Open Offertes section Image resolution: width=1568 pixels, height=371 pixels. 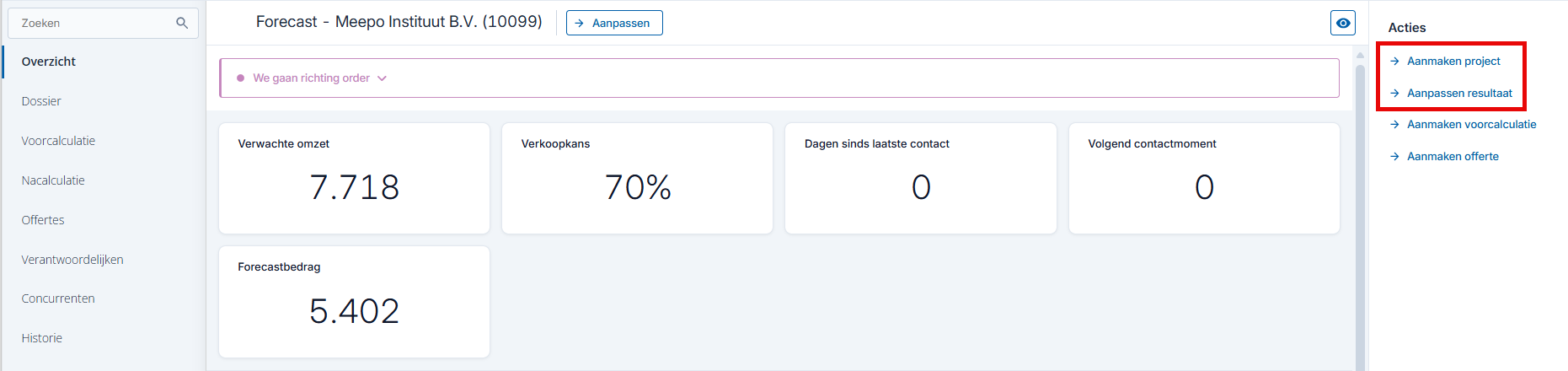point(43,220)
